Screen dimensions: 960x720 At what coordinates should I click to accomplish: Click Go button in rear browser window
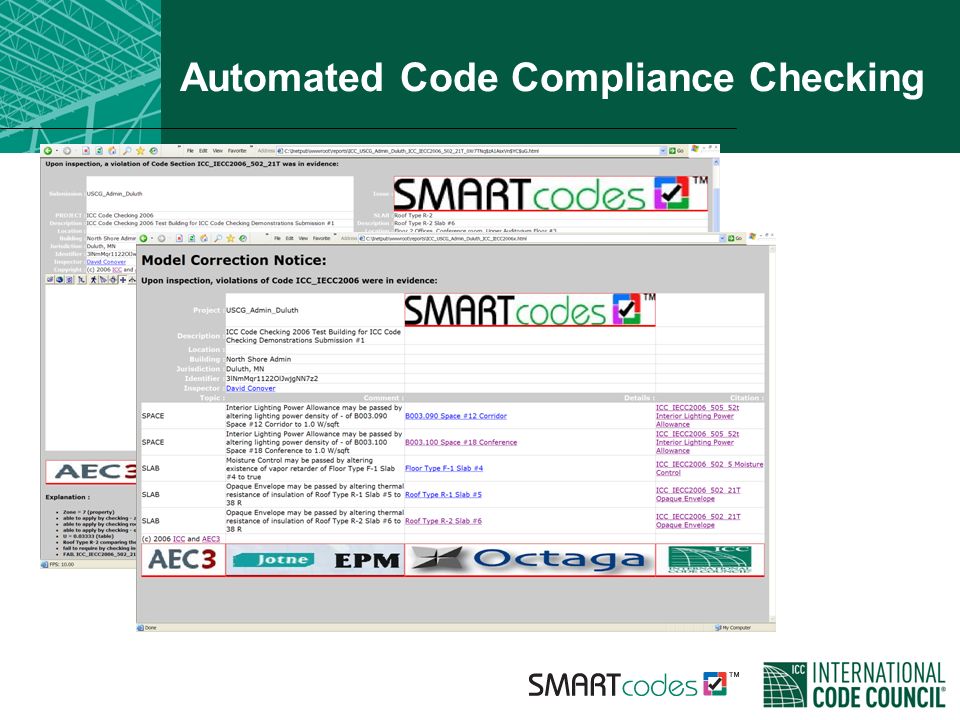pos(676,151)
